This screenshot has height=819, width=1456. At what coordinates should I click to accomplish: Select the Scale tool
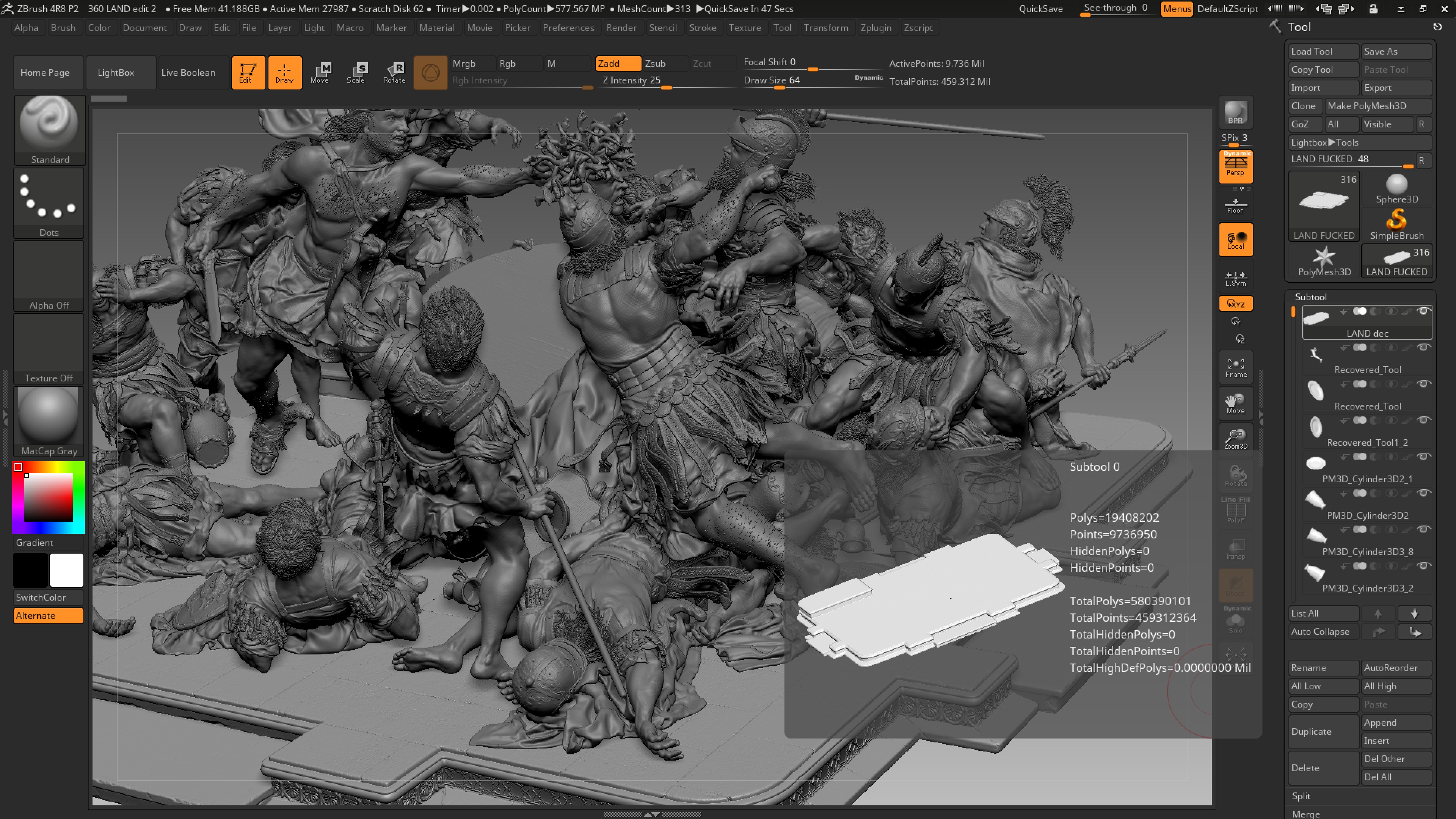pos(357,72)
